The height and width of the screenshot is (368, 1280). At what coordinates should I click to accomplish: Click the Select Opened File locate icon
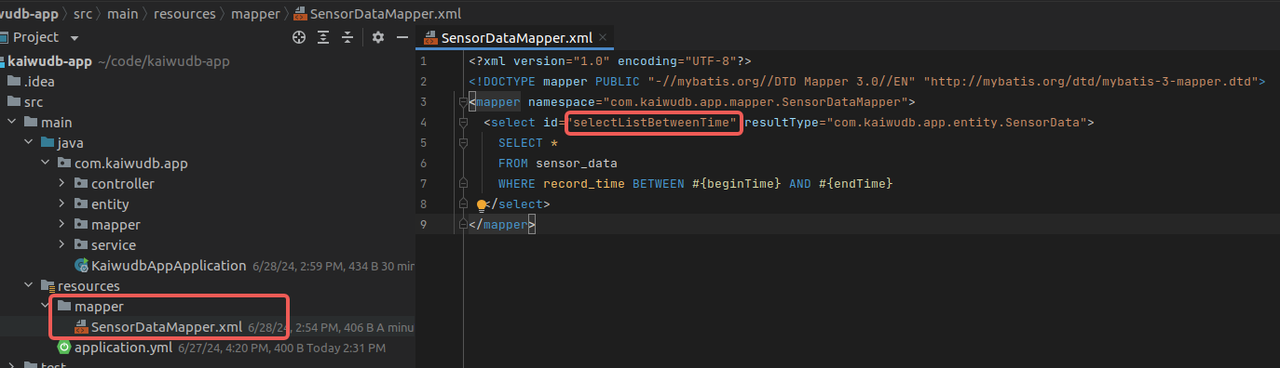[x=298, y=37]
